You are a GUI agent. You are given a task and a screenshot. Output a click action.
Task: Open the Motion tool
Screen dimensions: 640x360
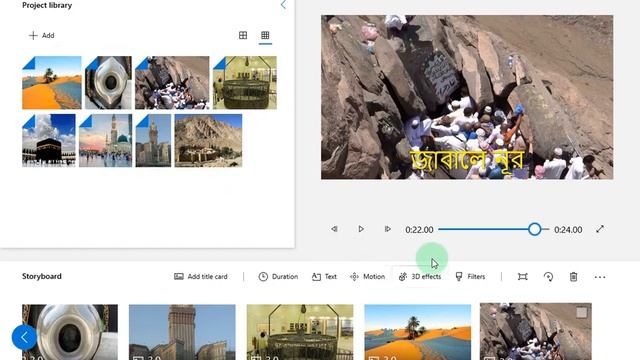[367, 277]
